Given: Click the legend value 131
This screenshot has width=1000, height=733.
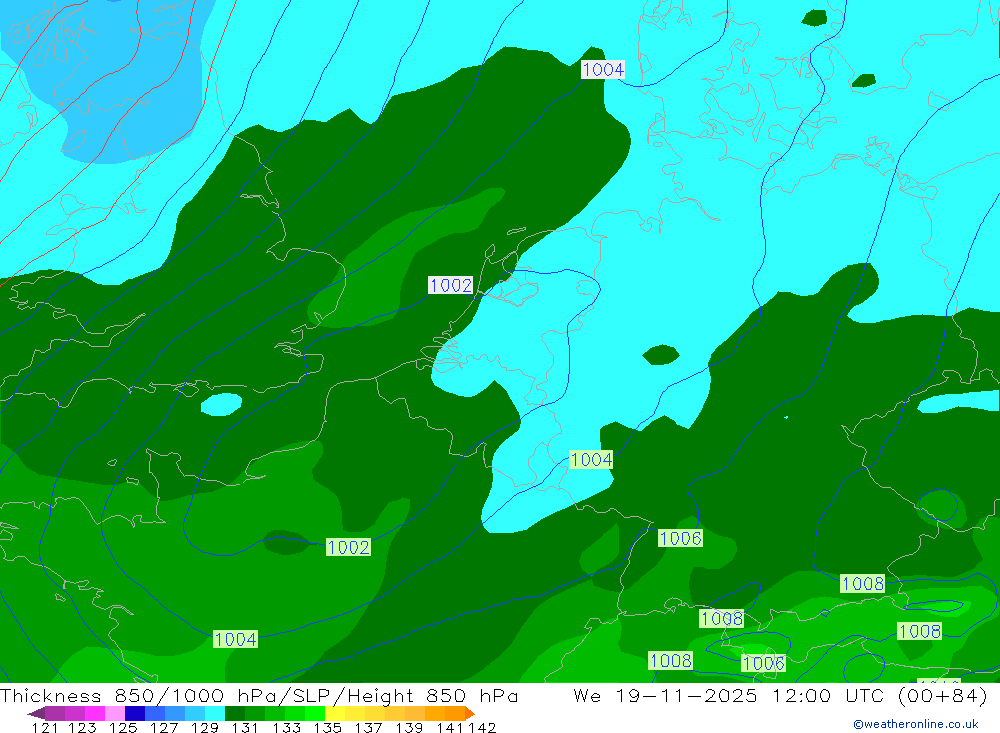Looking at the screenshot, I should coord(245,727).
